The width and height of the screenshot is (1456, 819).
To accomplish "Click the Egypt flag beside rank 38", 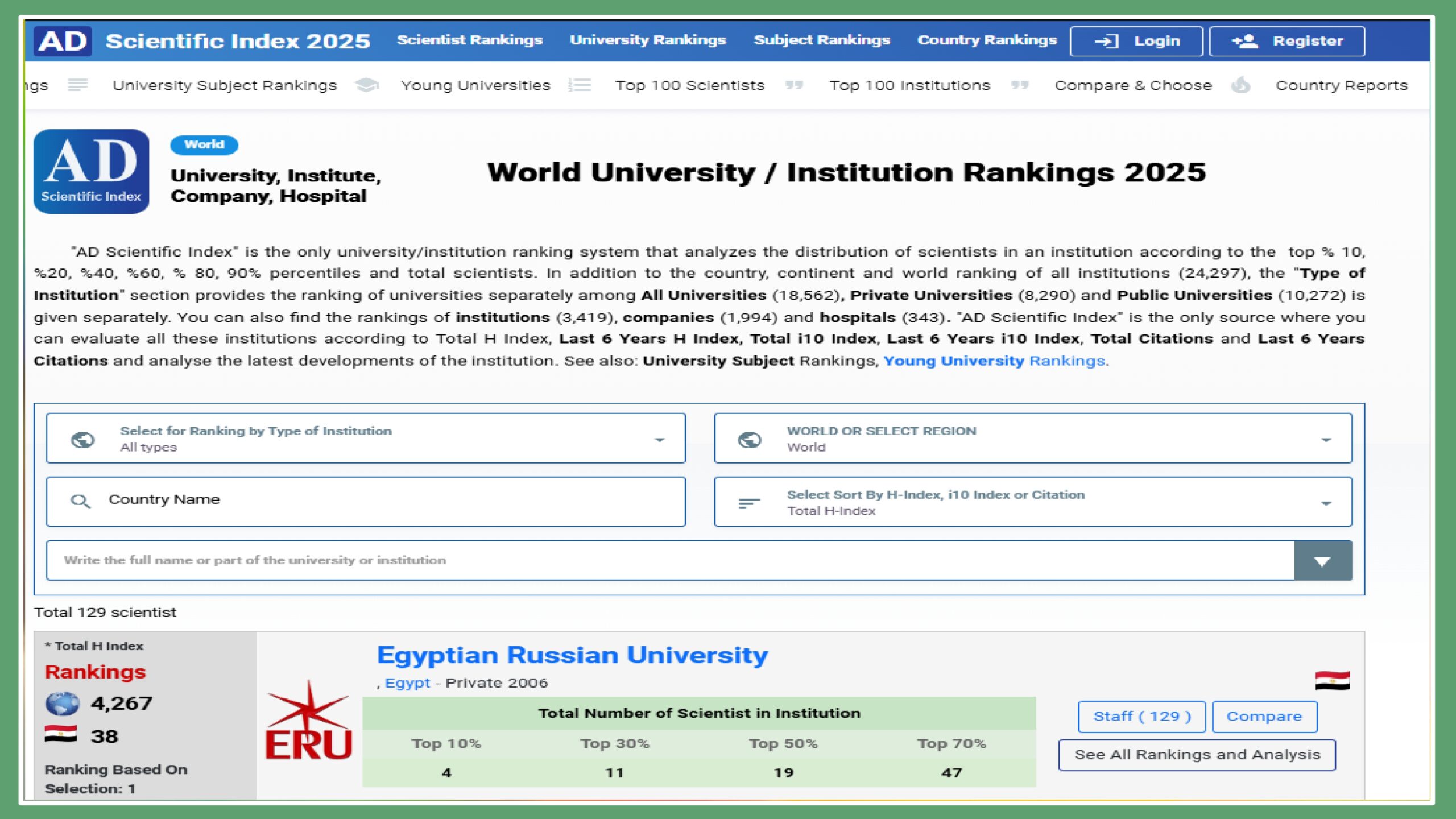I will click(61, 734).
